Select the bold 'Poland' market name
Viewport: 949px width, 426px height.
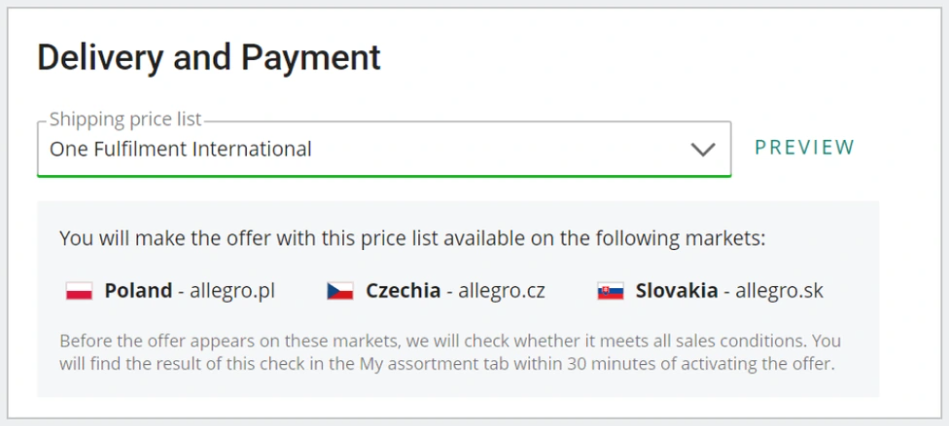click(x=138, y=291)
